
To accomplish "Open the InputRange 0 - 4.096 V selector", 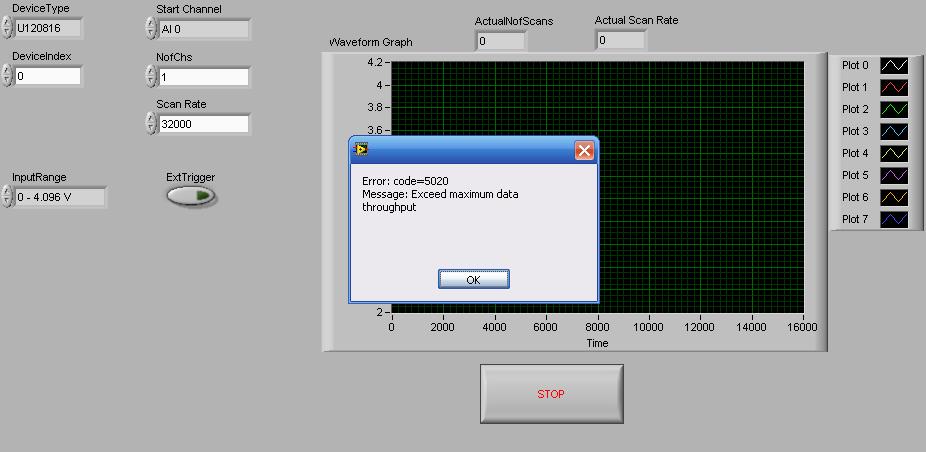I will click(60, 197).
